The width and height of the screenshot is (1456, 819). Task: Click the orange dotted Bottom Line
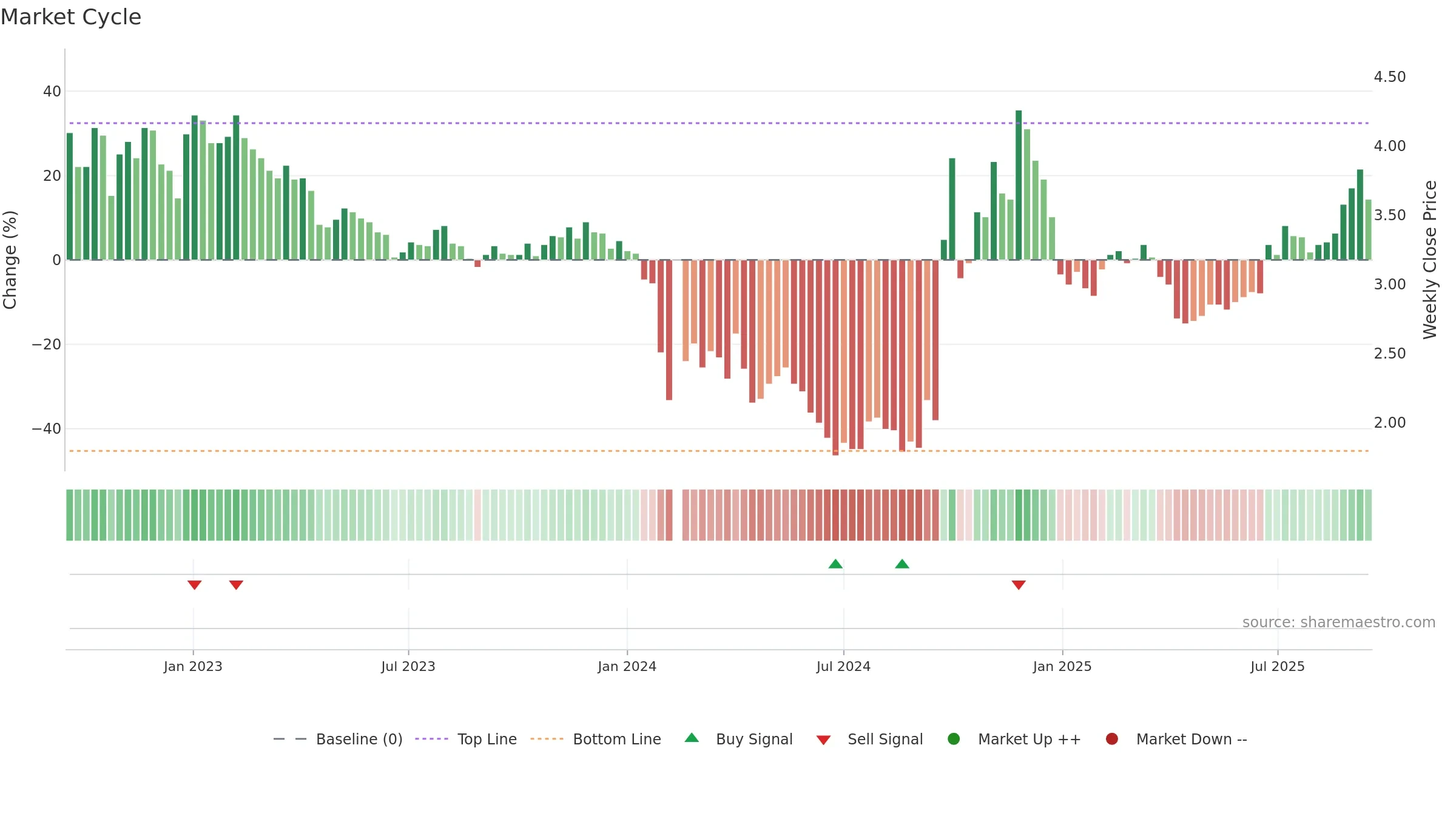pyautogui.click(x=719, y=451)
